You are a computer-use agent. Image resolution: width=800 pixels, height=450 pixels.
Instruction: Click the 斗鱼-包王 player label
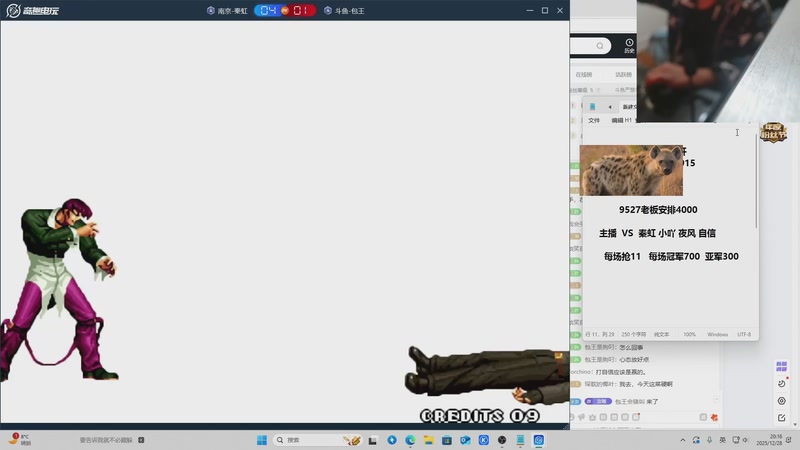[344, 11]
